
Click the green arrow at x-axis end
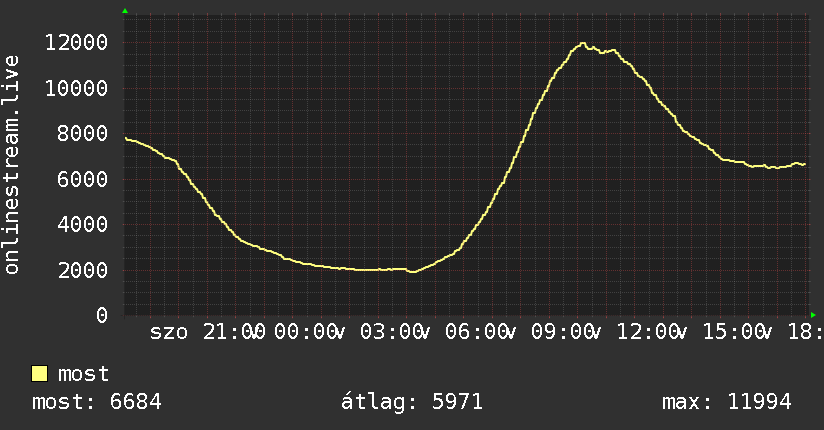tap(813, 315)
